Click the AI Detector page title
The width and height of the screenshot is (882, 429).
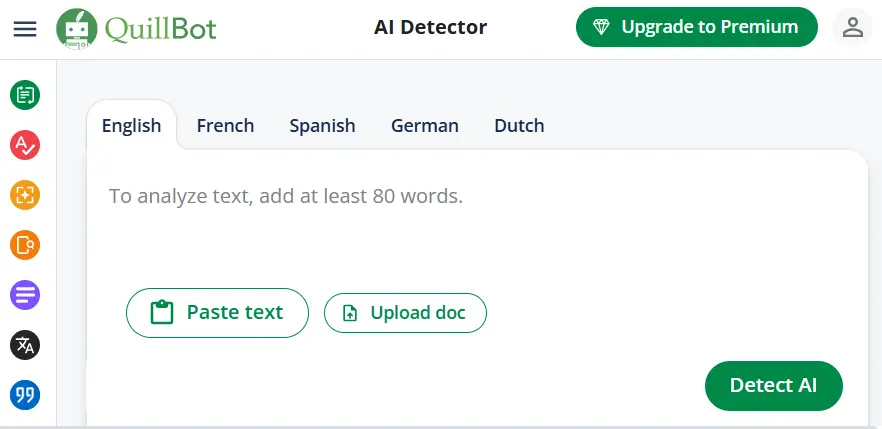(x=431, y=27)
